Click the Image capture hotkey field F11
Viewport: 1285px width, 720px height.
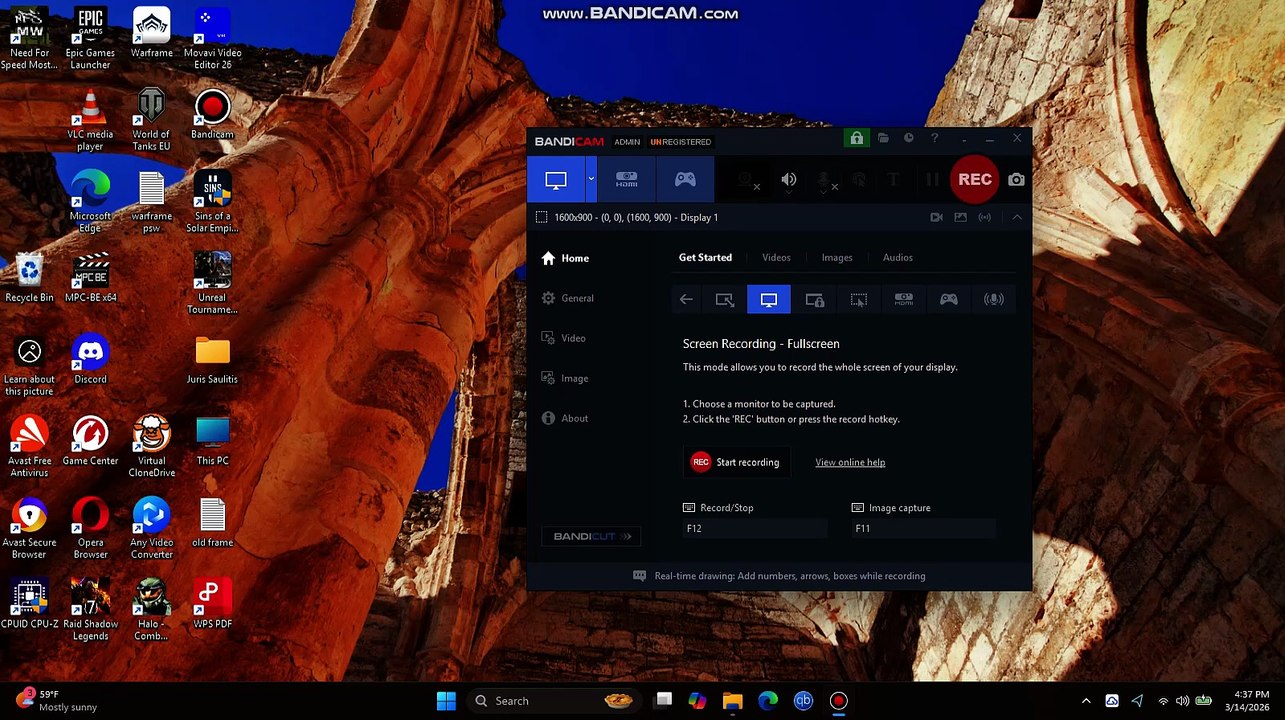(x=924, y=529)
